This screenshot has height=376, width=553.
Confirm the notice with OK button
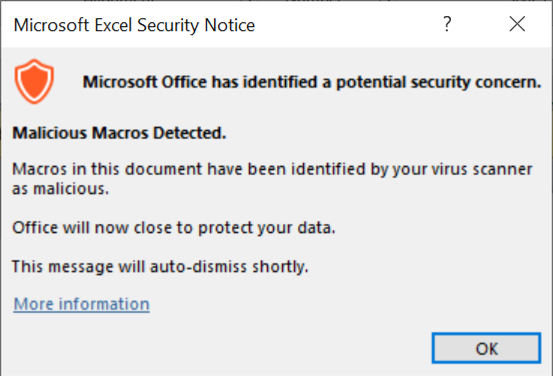click(486, 348)
